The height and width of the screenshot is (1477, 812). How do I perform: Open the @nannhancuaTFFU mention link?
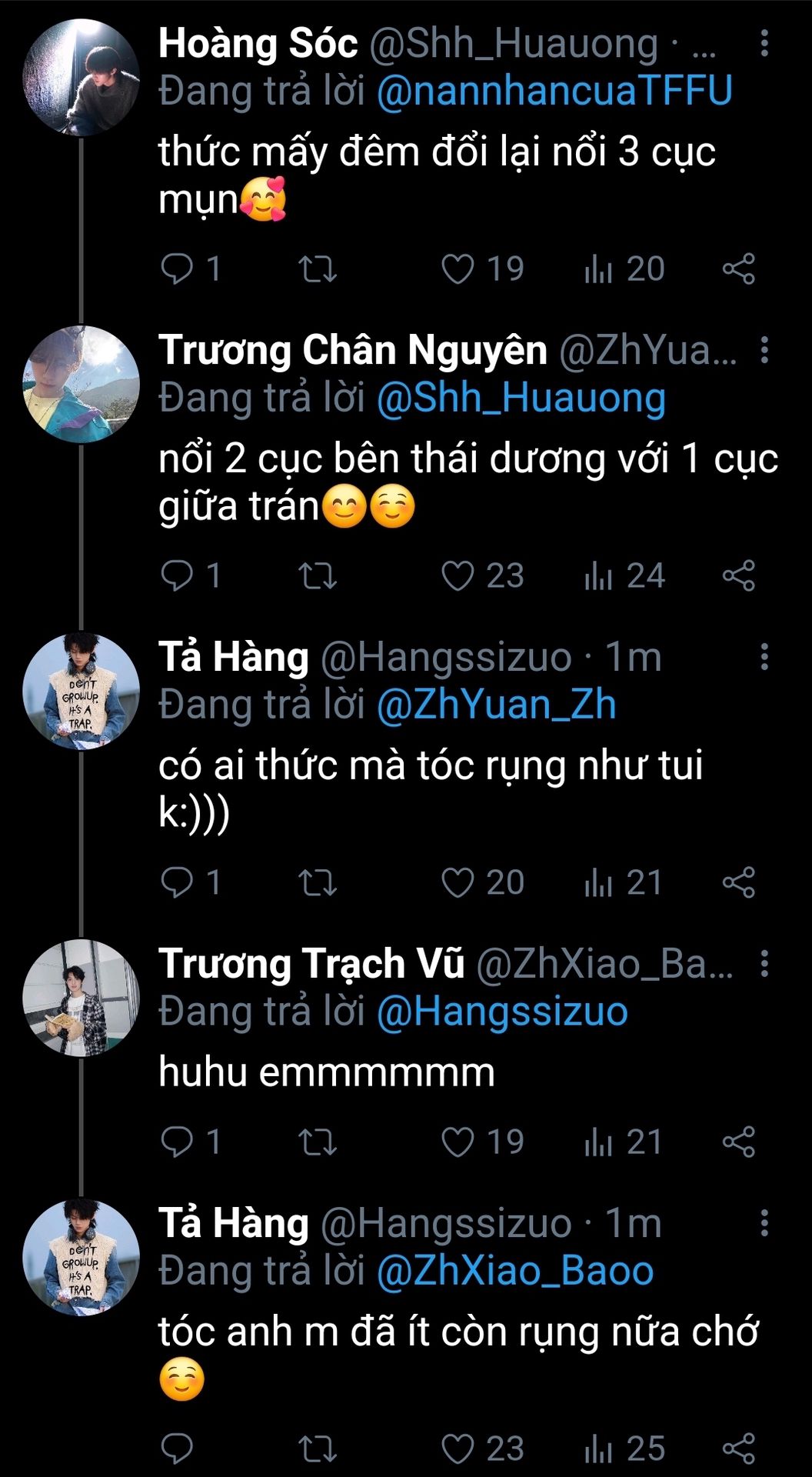[554, 92]
